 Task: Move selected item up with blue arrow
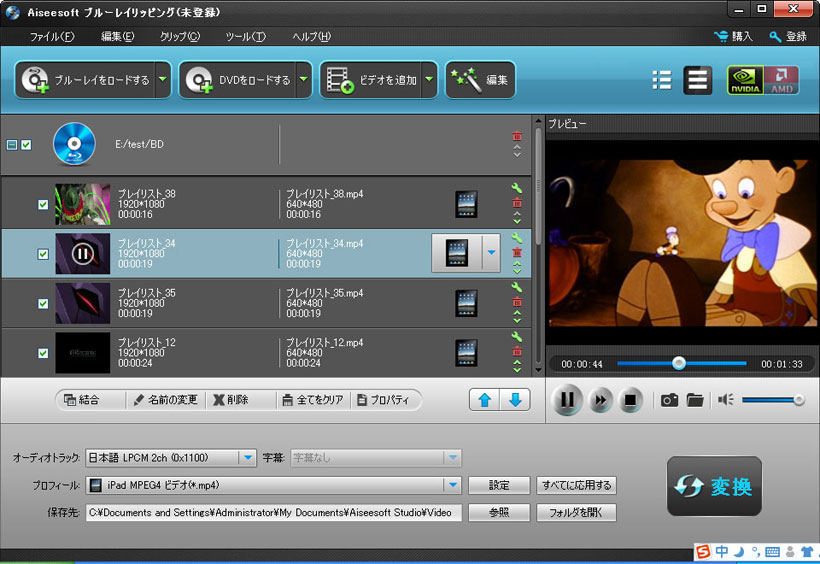click(485, 400)
